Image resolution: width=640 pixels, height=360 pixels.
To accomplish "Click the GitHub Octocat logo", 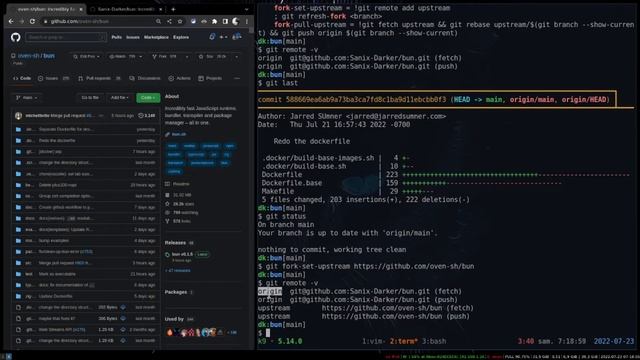I will 16,37.
